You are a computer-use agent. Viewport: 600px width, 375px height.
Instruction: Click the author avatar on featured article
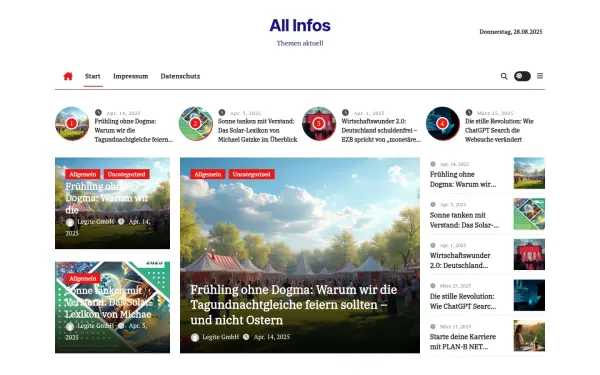click(195, 337)
